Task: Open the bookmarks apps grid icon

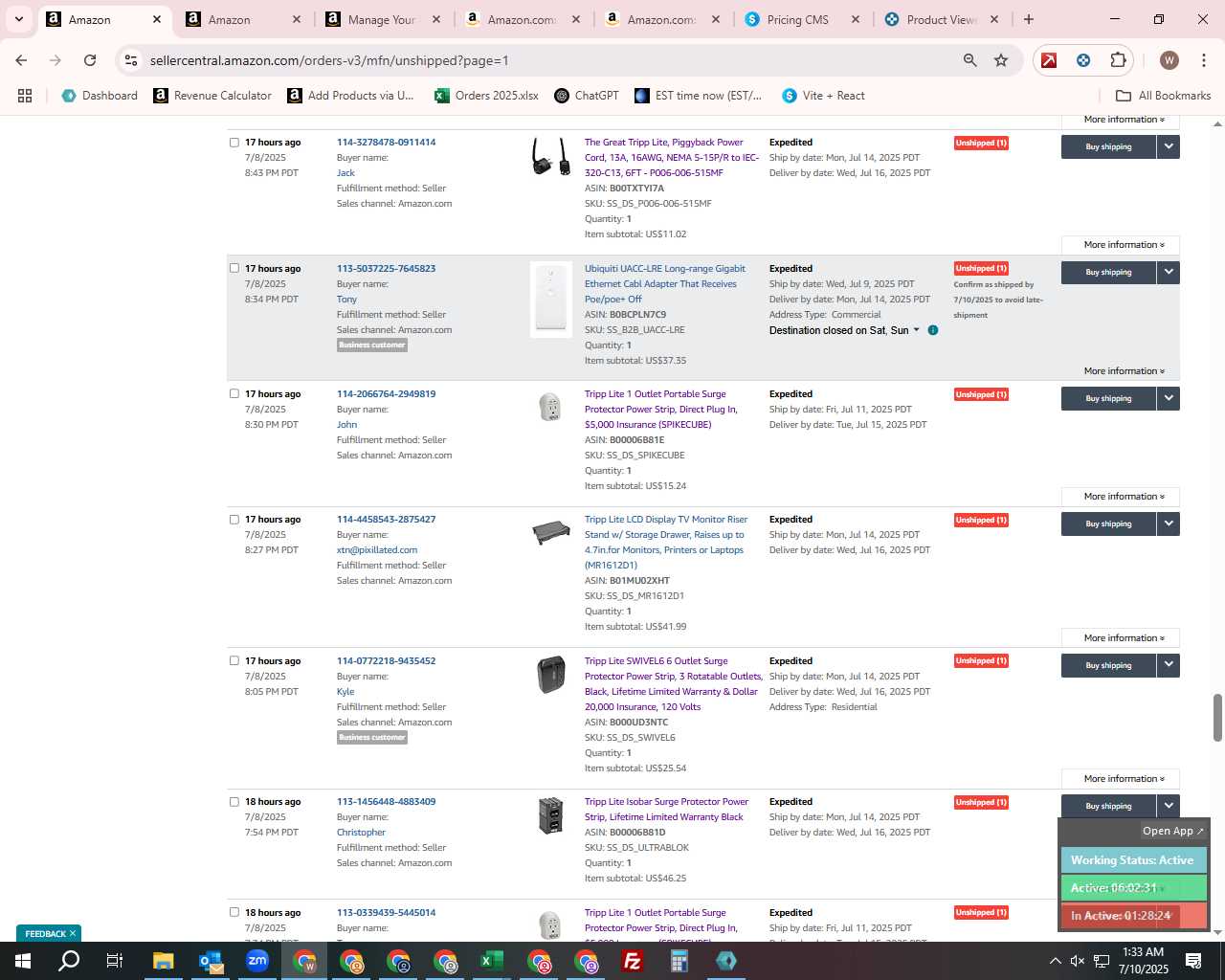Action: pos(25,96)
